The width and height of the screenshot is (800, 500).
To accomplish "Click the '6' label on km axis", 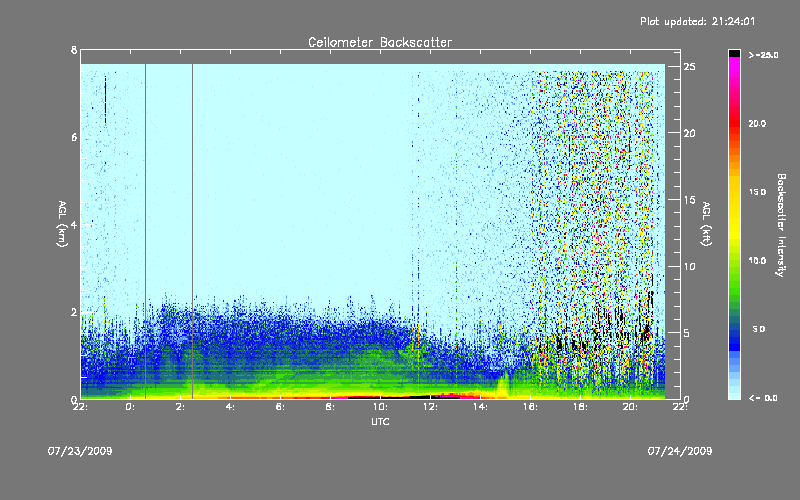I will 74,137.
